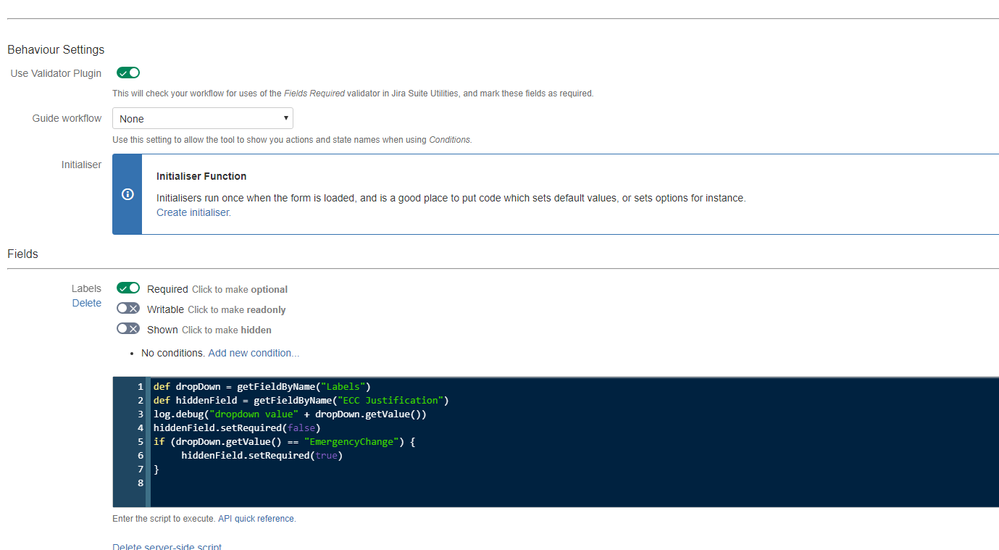Click the Add new condition link
Screen dimensions: 999x550
[254, 353]
